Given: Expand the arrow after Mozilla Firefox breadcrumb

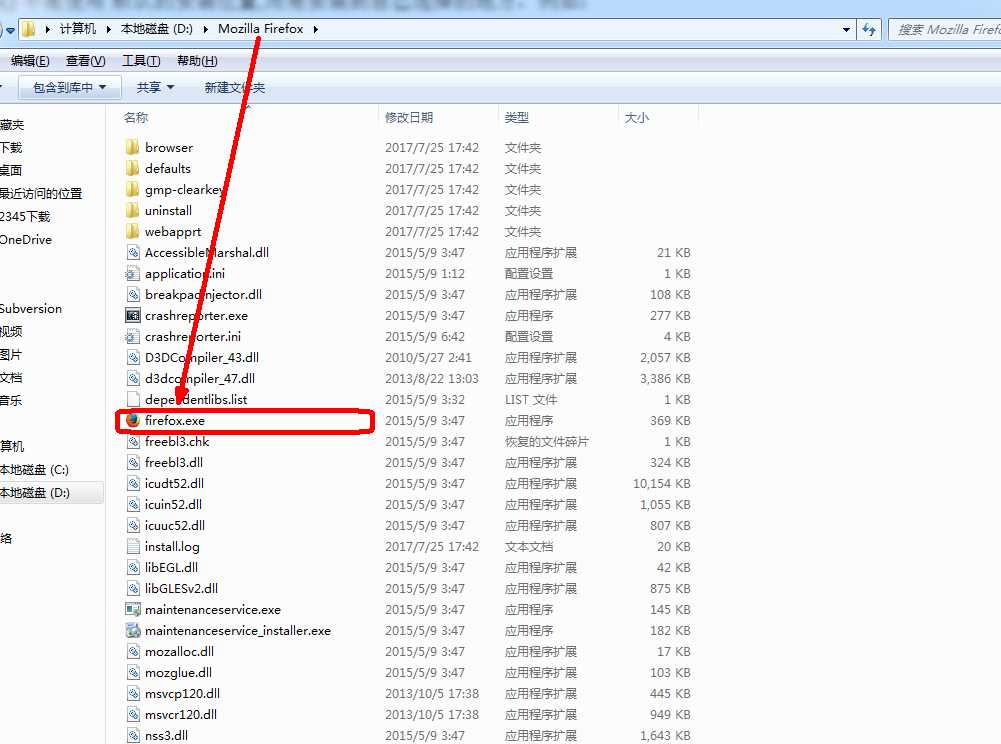Looking at the screenshot, I should click(315, 29).
